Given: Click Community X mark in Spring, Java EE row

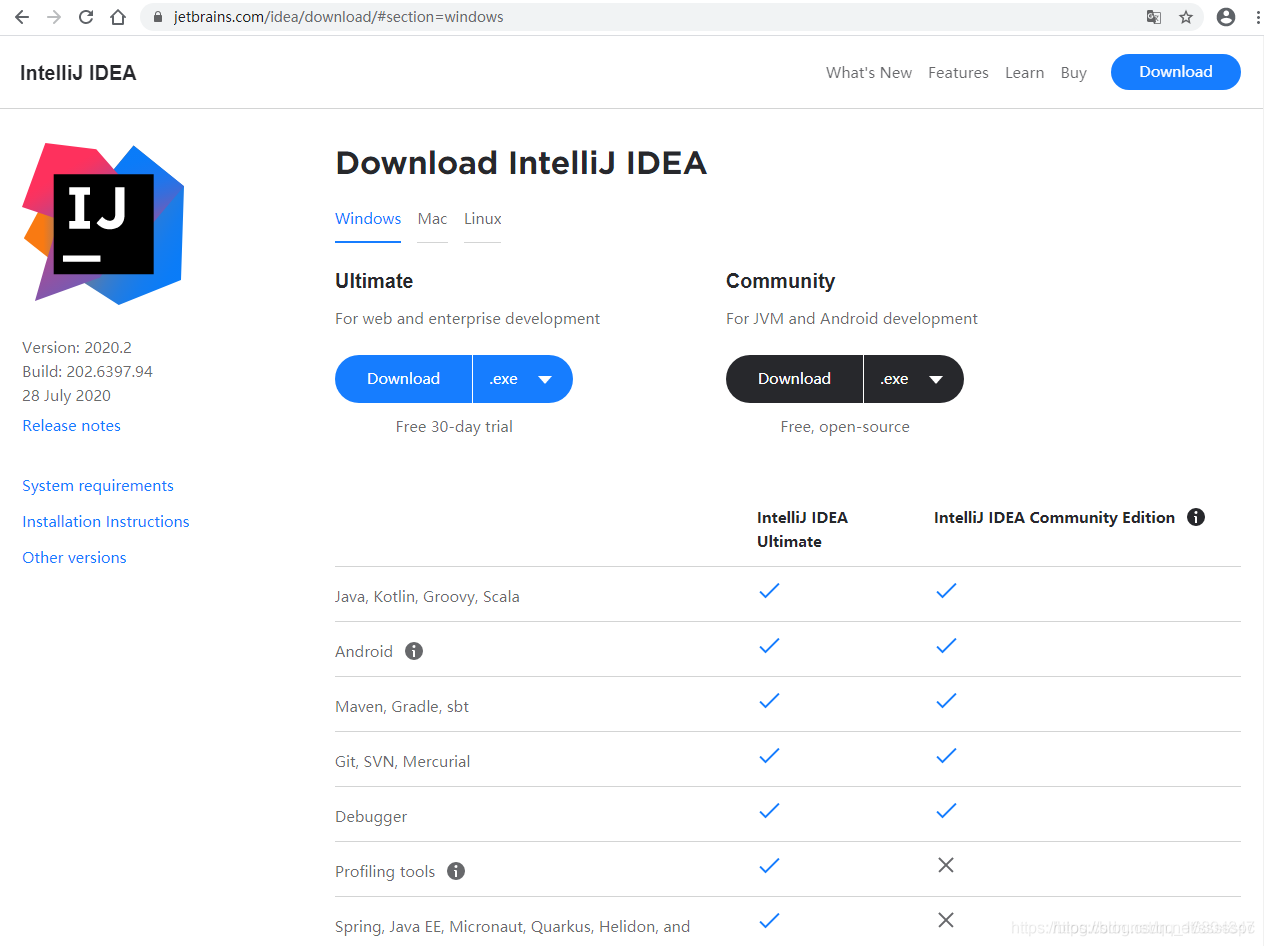Looking at the screenshot, I should (946, 920).
